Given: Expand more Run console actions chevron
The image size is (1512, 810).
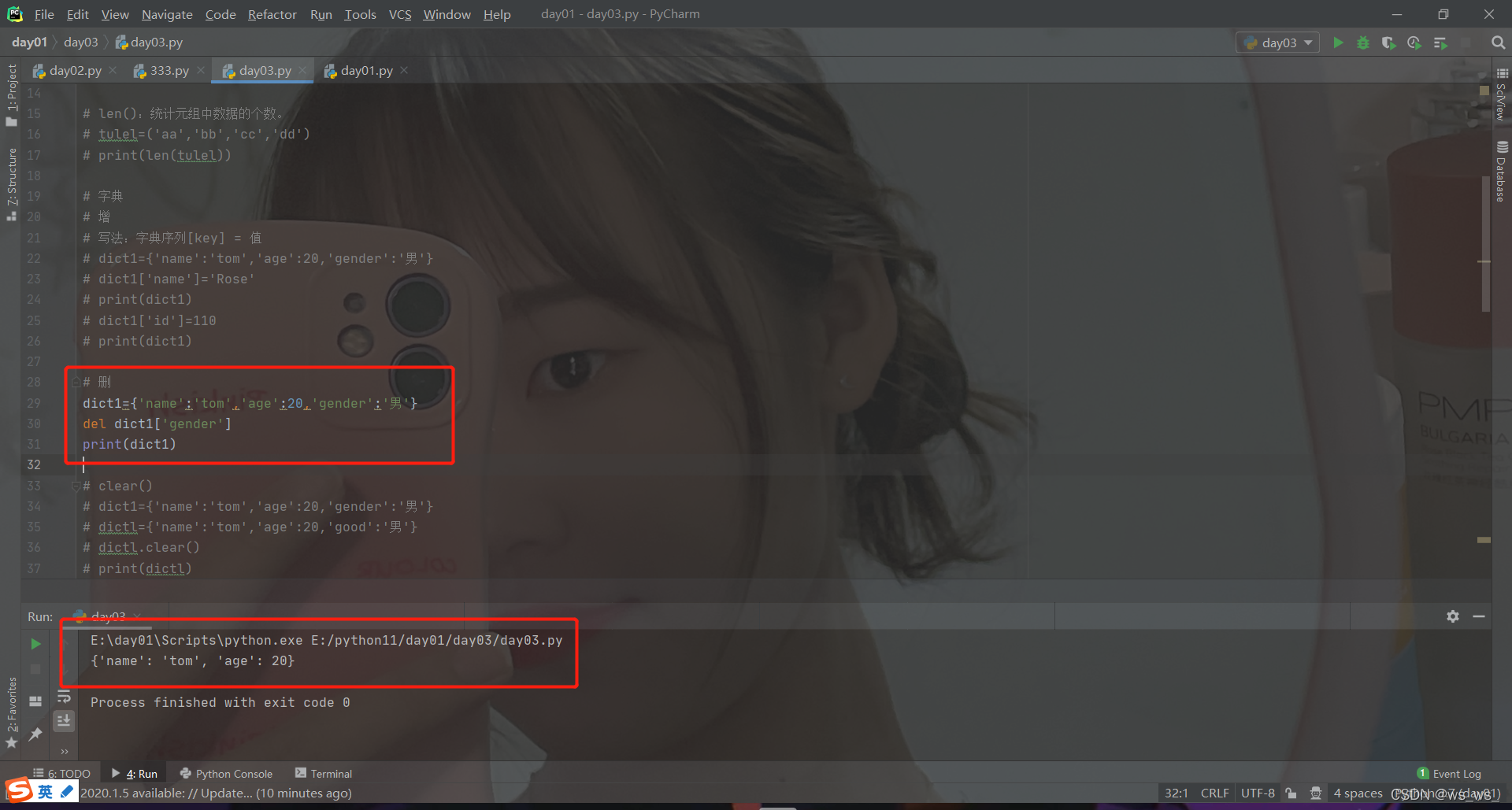Looking at the screenshot, I should click(65, 751).
